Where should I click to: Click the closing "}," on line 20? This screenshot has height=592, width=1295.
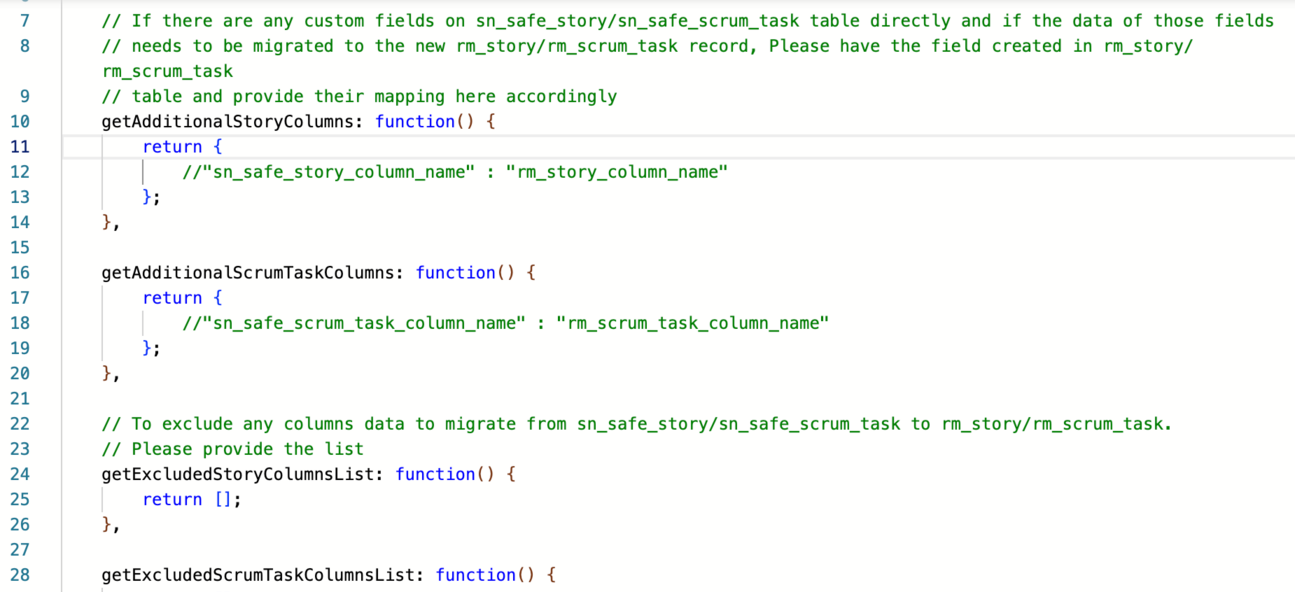(111, 373)
